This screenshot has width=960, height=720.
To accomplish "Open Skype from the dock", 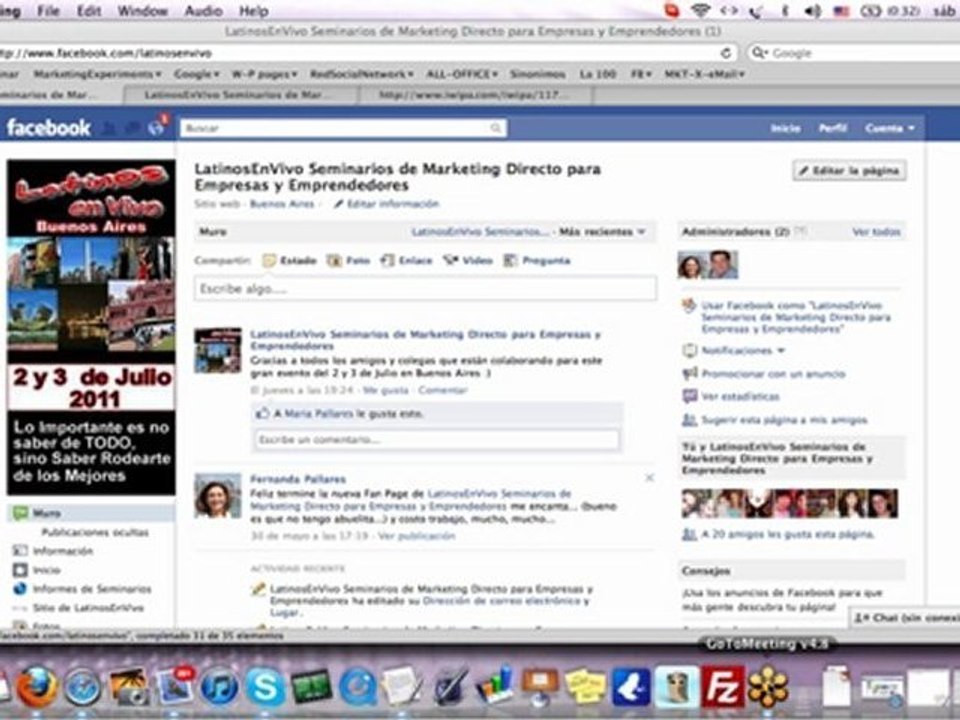I will pos(264,687).
